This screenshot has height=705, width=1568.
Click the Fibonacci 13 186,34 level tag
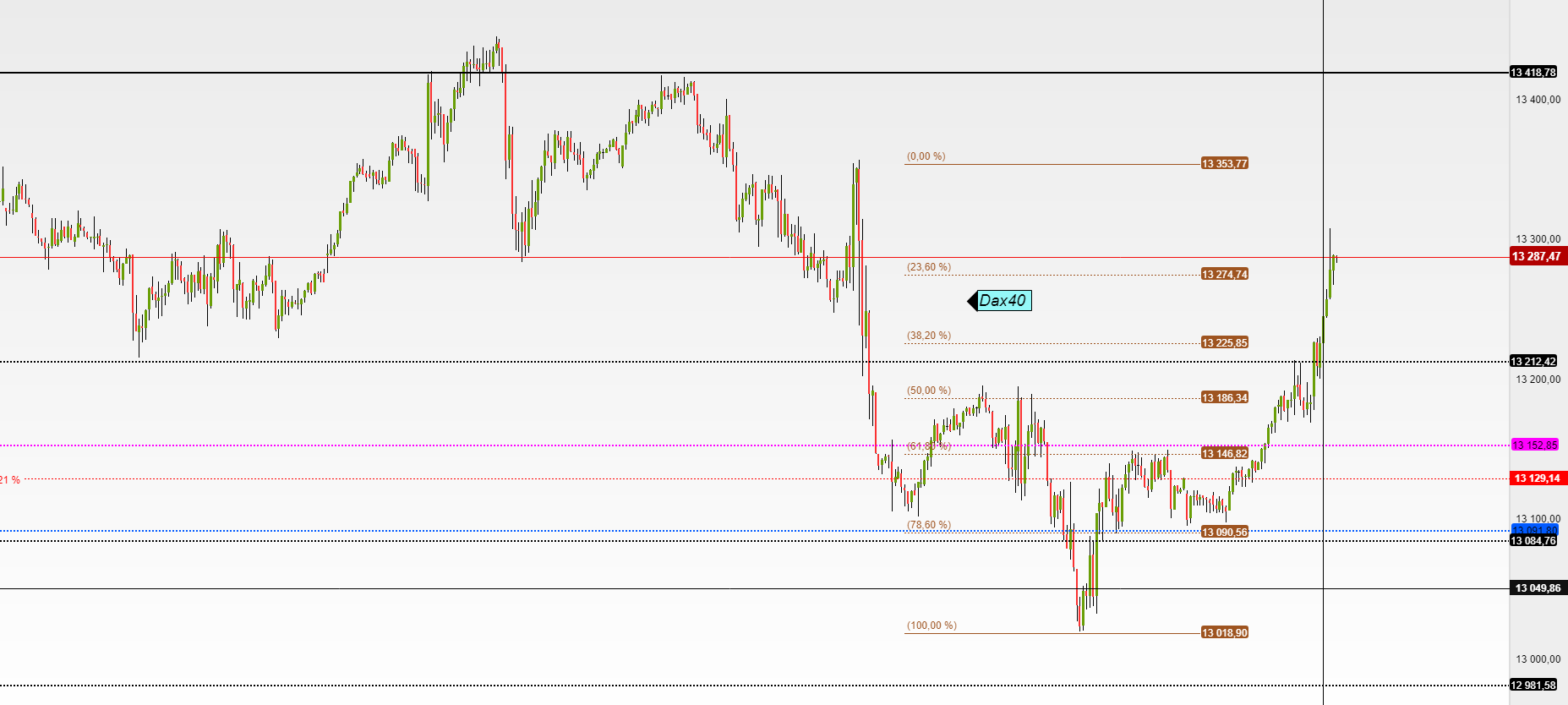[x=1225, y=397]
